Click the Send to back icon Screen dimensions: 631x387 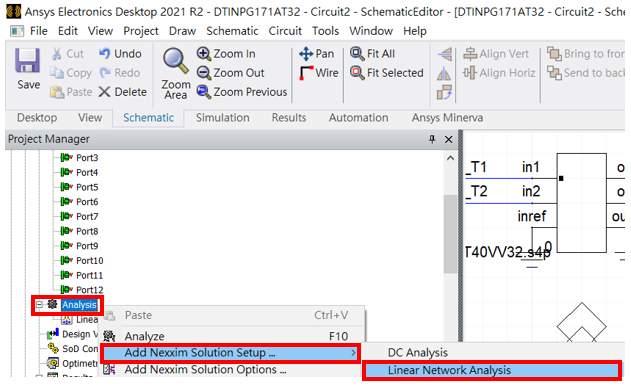[554, 73]
